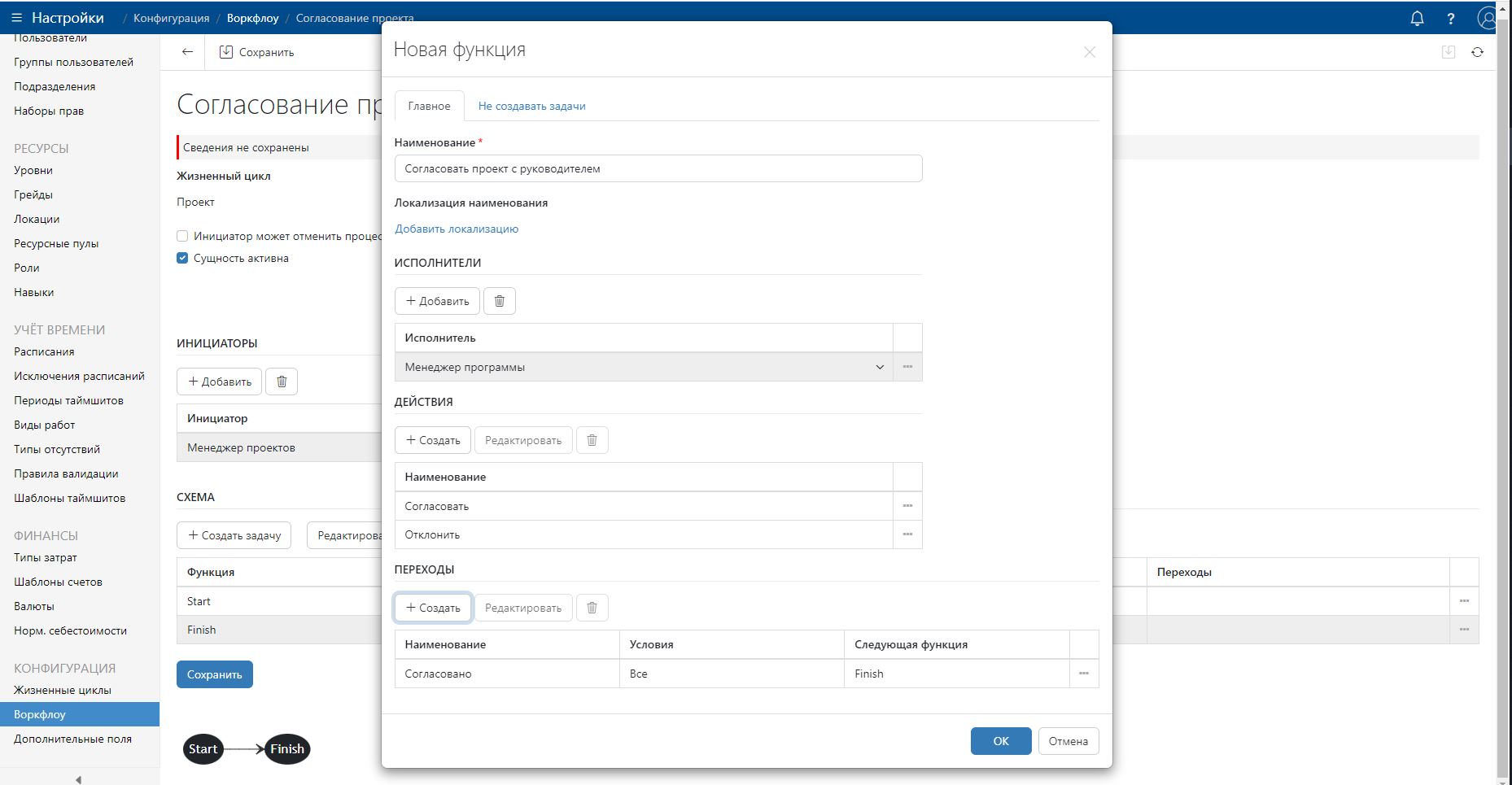Click Добавить локализацию link

tap(457, 229)
